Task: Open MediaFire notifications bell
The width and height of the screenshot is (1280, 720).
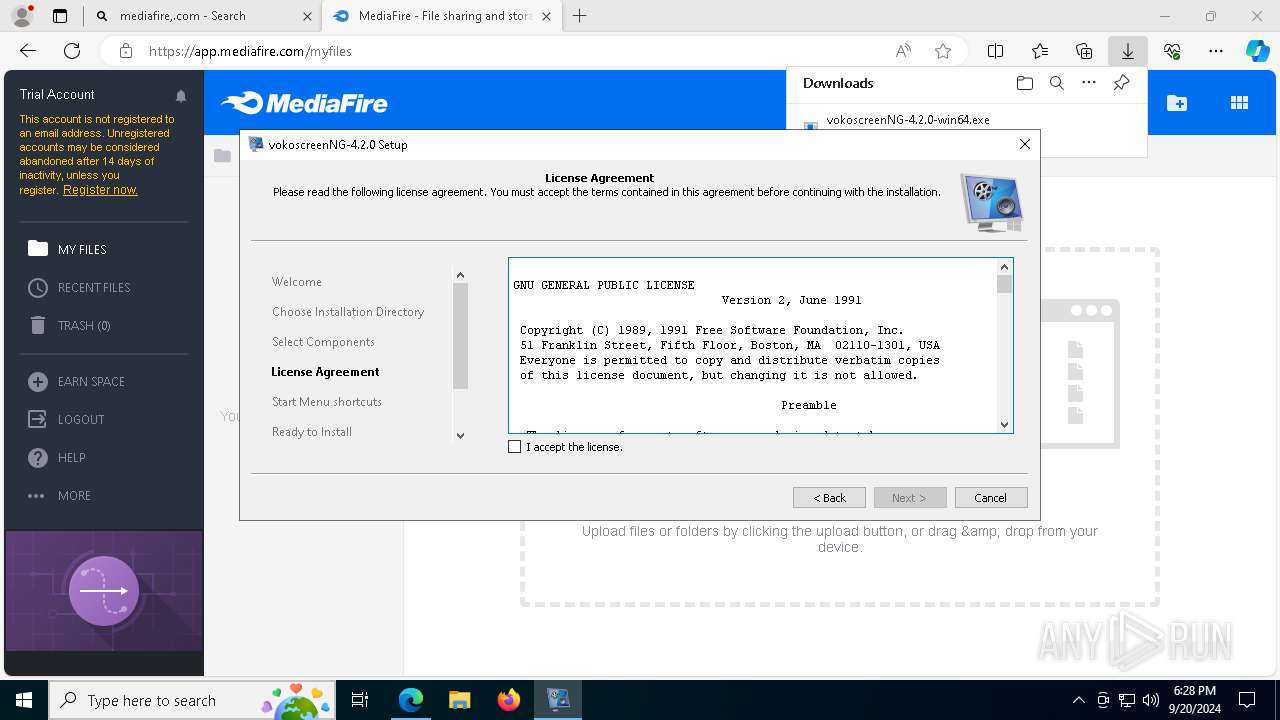Action: [x=181, y=95]
